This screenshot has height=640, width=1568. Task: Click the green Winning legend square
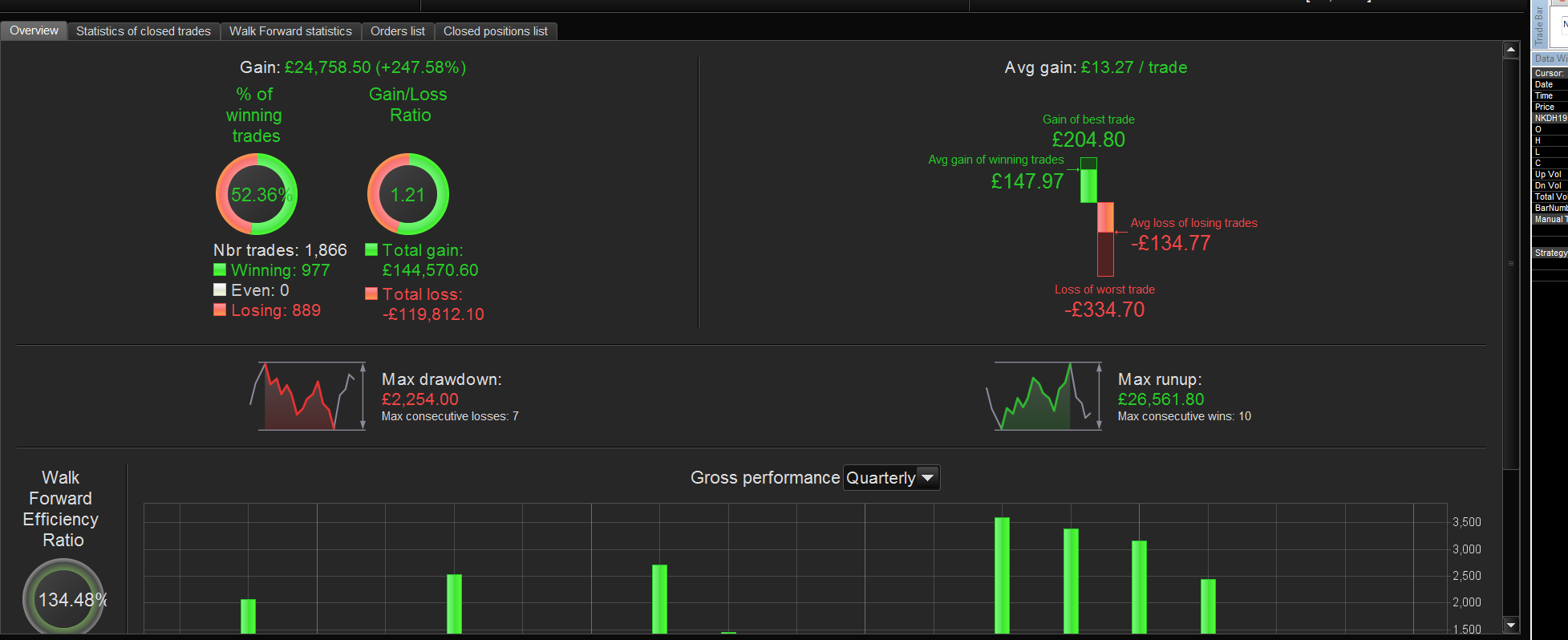pyautogui.click(x=220, y=269)
